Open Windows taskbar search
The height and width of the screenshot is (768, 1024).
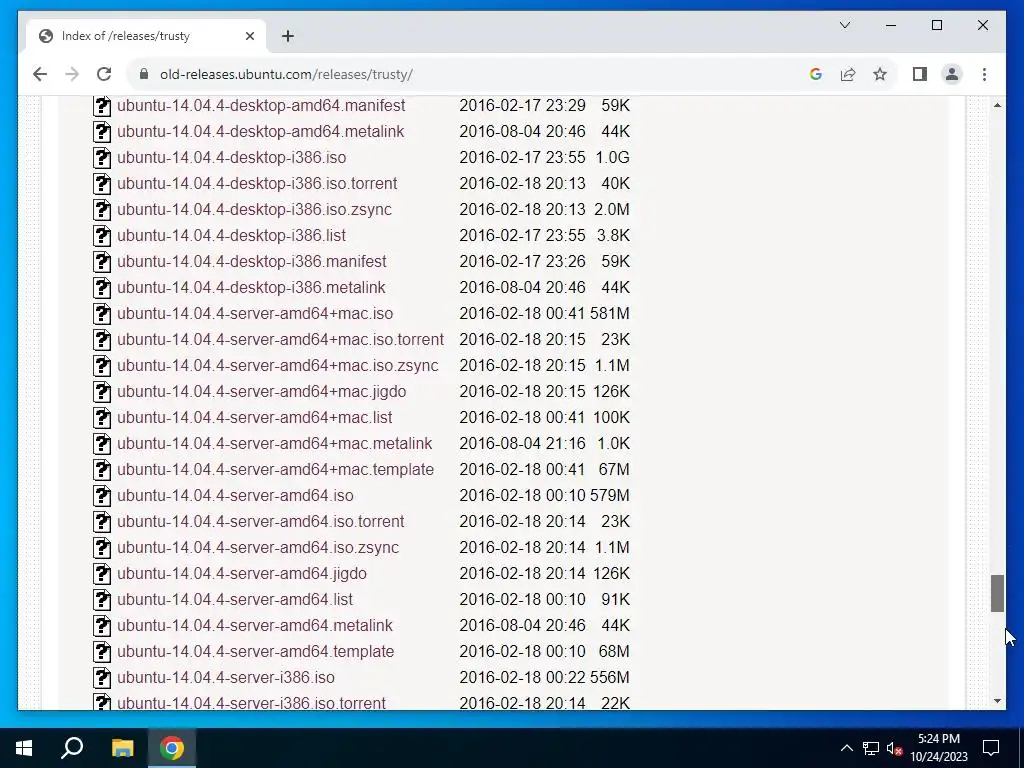coord(72,748)
